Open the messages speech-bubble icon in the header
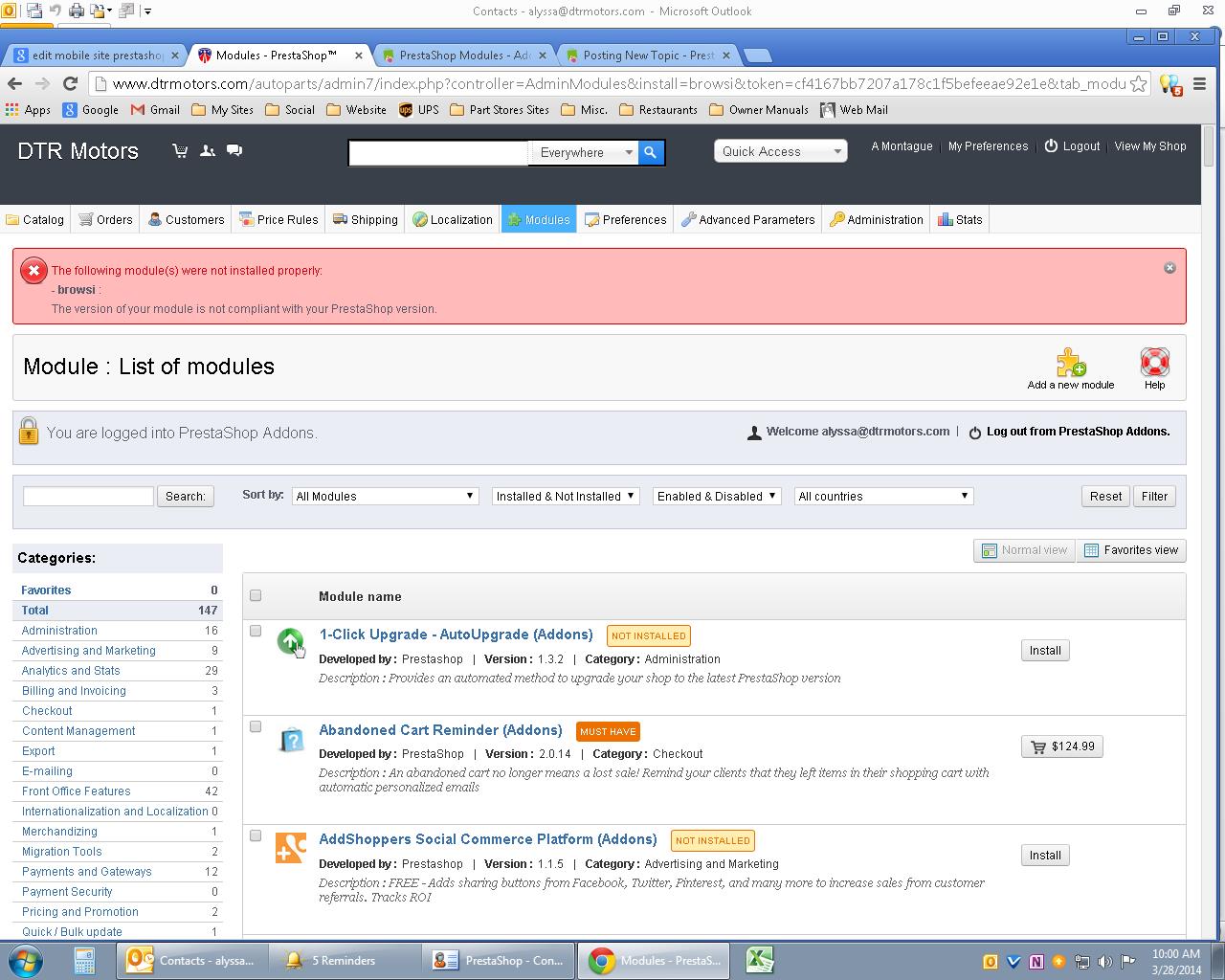This screenshot has height=980, width=1225. [234, 151]
